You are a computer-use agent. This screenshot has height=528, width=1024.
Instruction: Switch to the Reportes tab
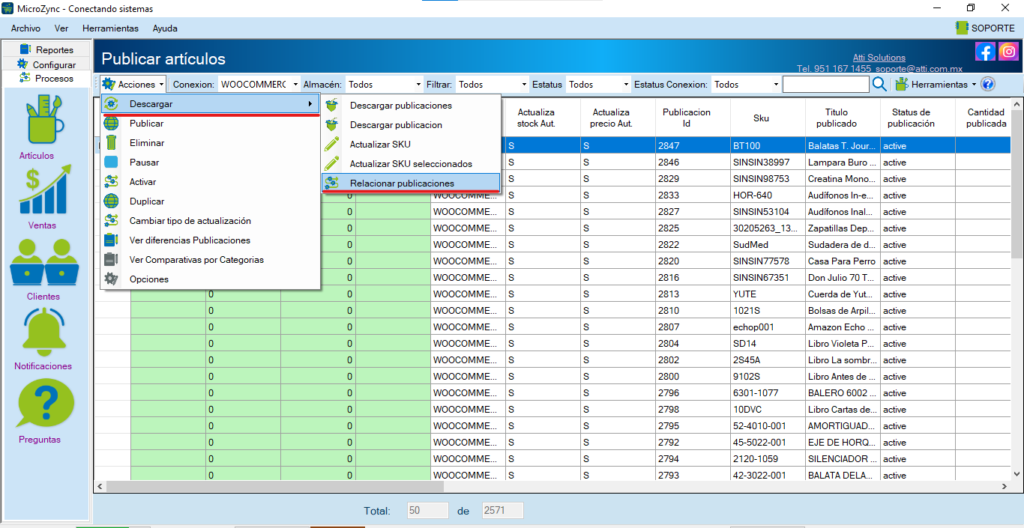pos(46,50)
